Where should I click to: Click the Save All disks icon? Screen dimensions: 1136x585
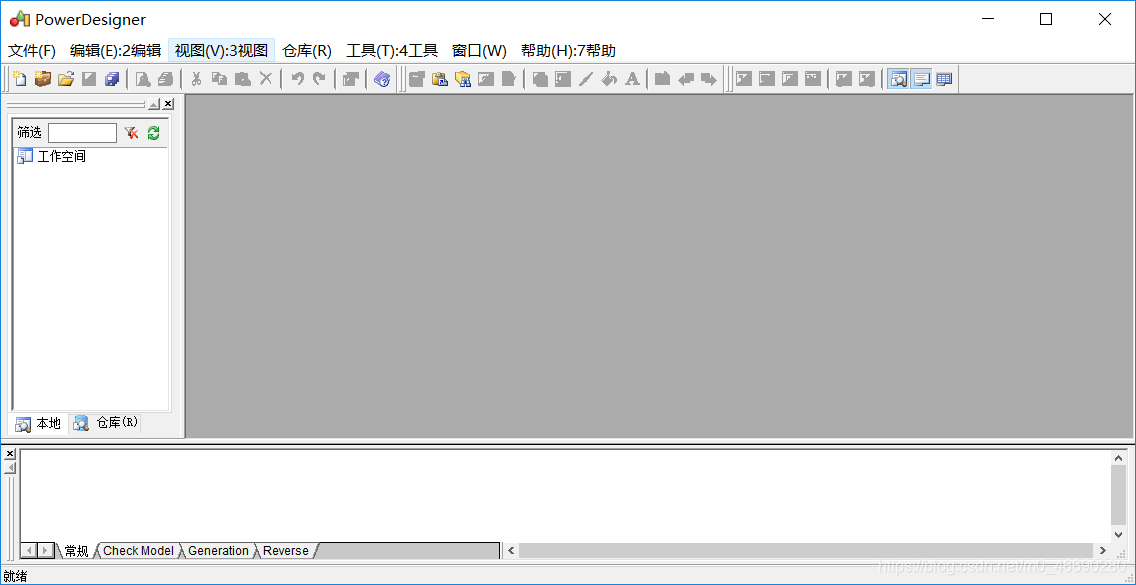112,79
